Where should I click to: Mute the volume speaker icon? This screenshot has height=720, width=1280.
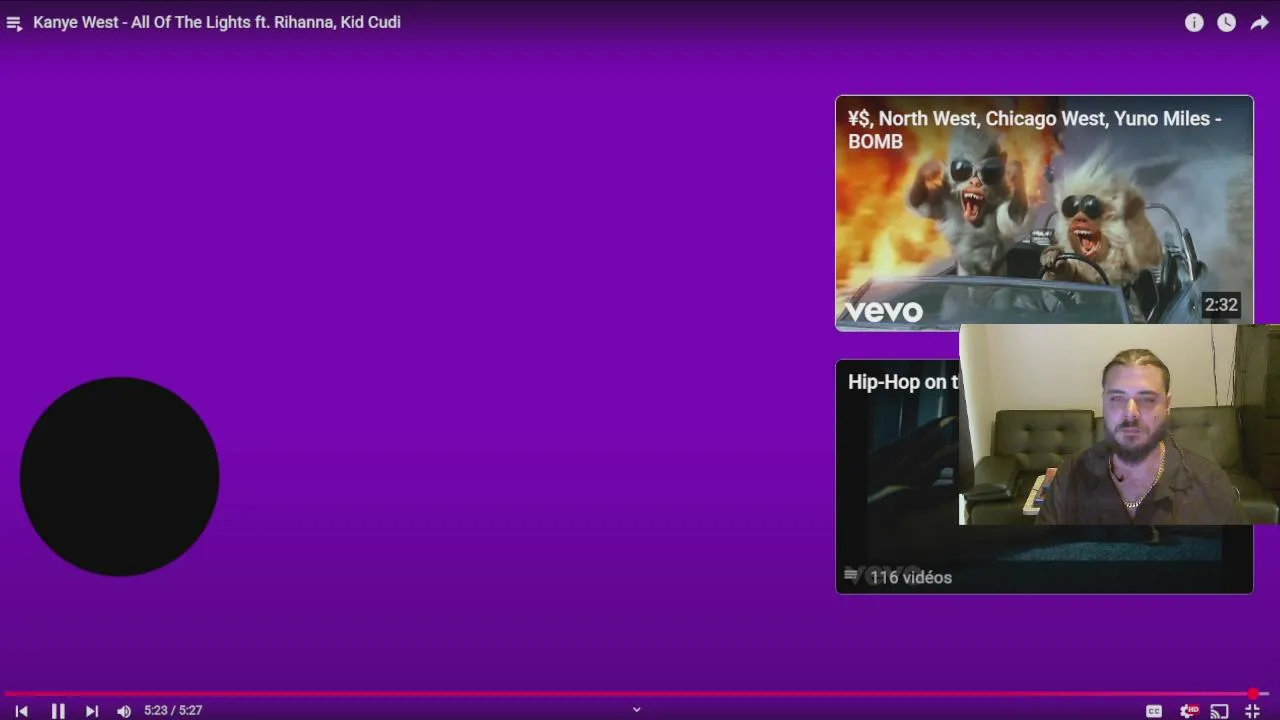click(x=123, y=711)
